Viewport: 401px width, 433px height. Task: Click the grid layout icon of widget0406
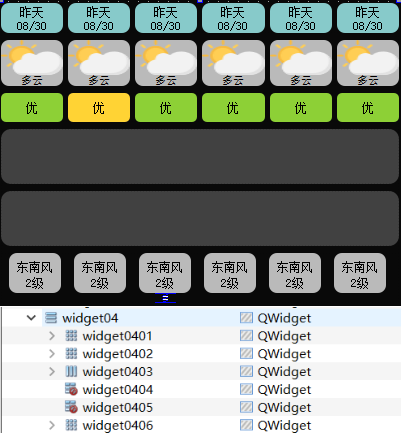71,425
